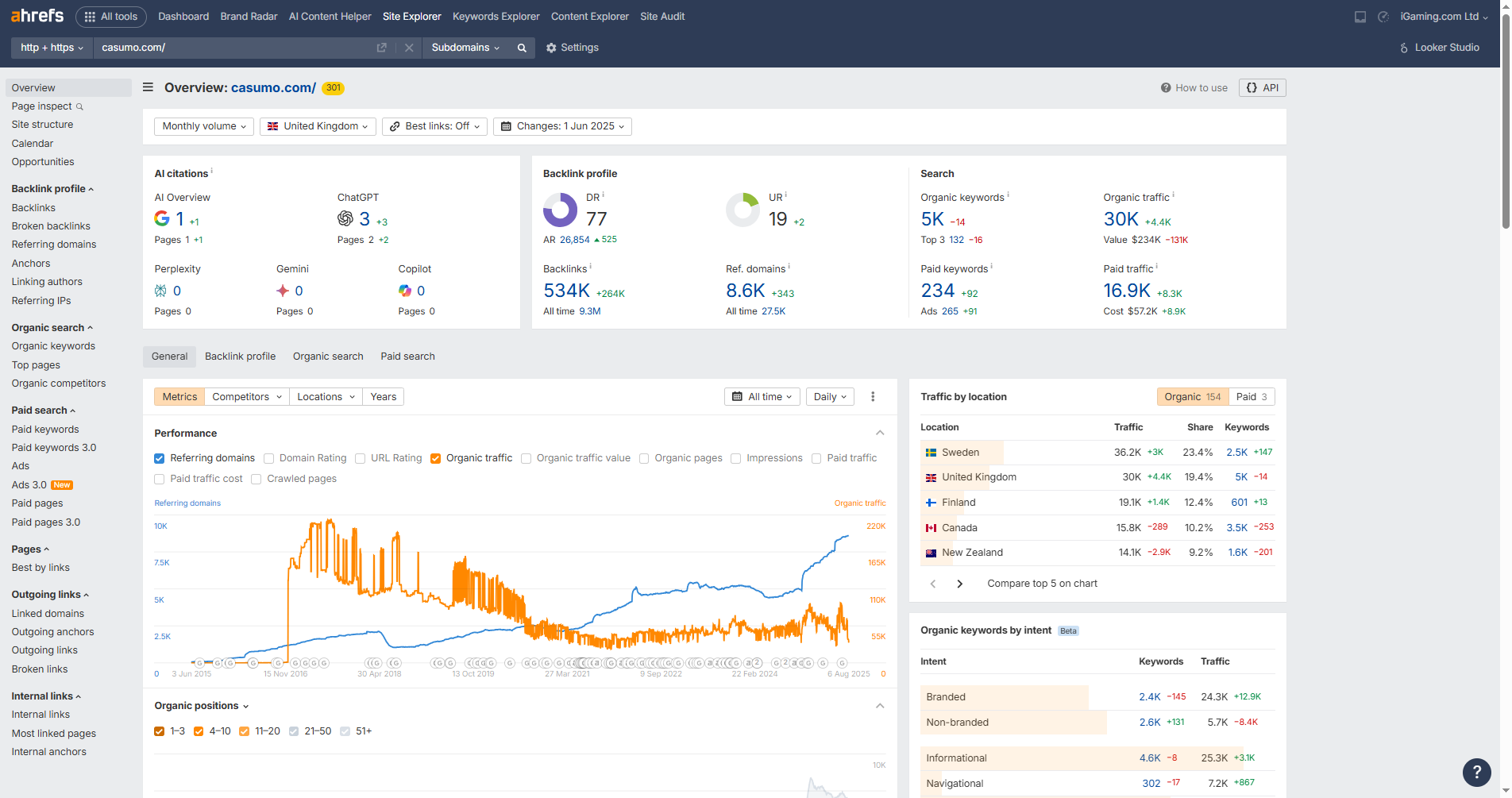The image size is (1512, 798).
Task: Open Changes: 1 Jun 2025 dropdown
Action: [x=562, y=126]
